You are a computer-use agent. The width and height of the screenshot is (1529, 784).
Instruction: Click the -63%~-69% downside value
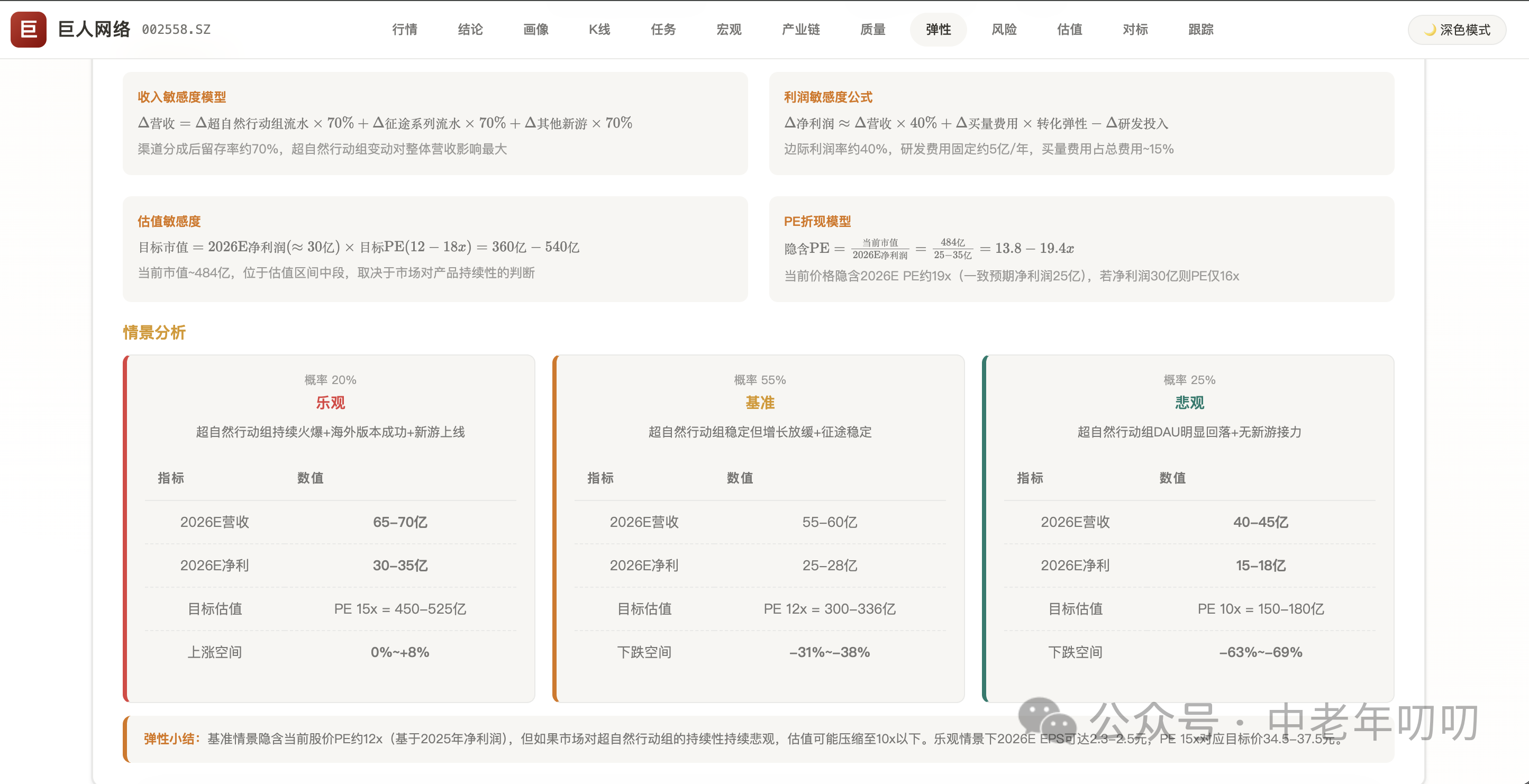pyautogui.click(x=1261, y=652)
